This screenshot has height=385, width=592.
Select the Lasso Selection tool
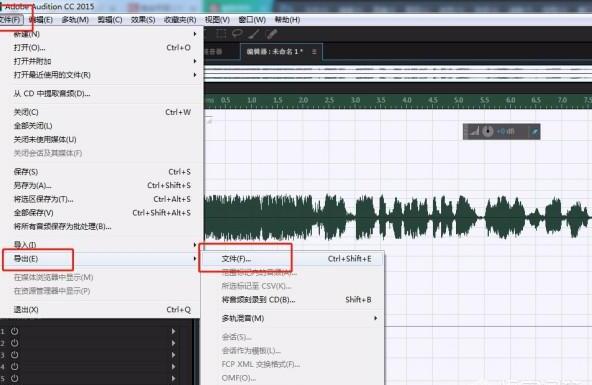[237, 34]
